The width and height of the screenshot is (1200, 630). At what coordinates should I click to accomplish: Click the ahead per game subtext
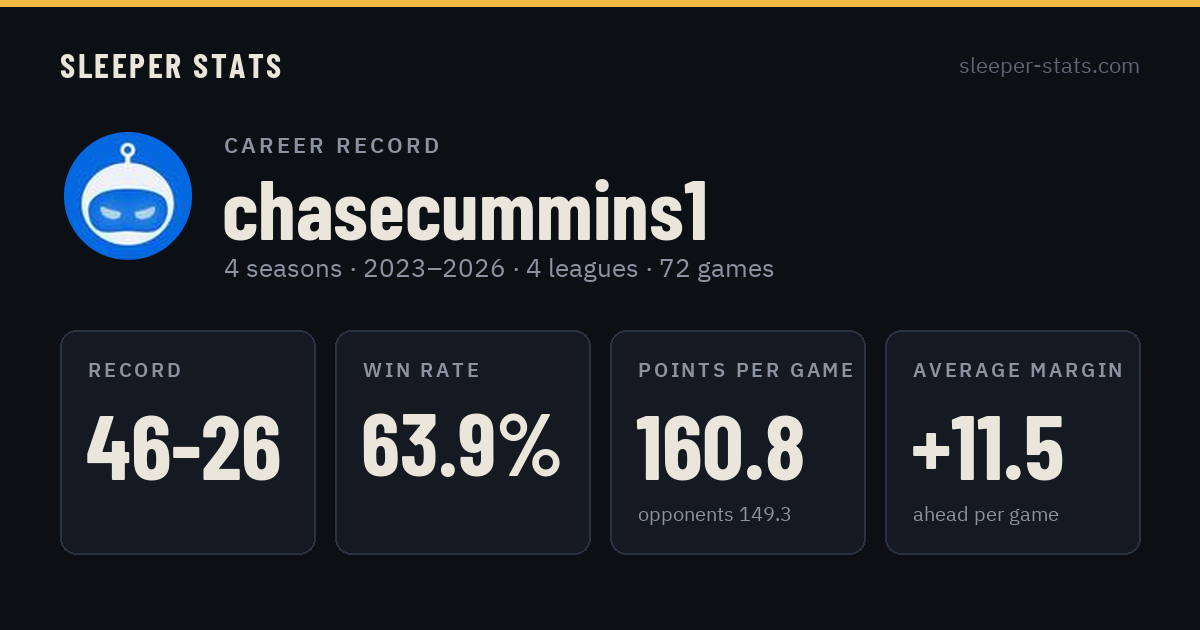[986, 515]
